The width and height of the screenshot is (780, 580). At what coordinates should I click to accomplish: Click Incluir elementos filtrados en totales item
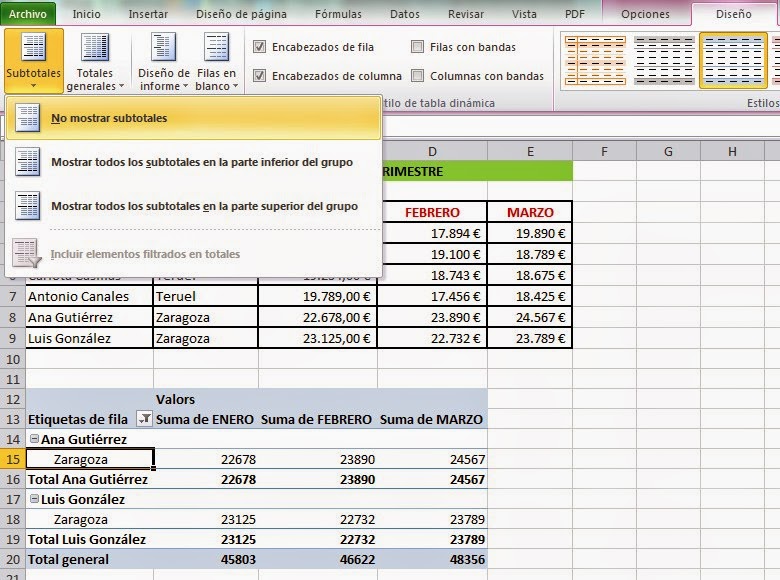tap(194, 254)
